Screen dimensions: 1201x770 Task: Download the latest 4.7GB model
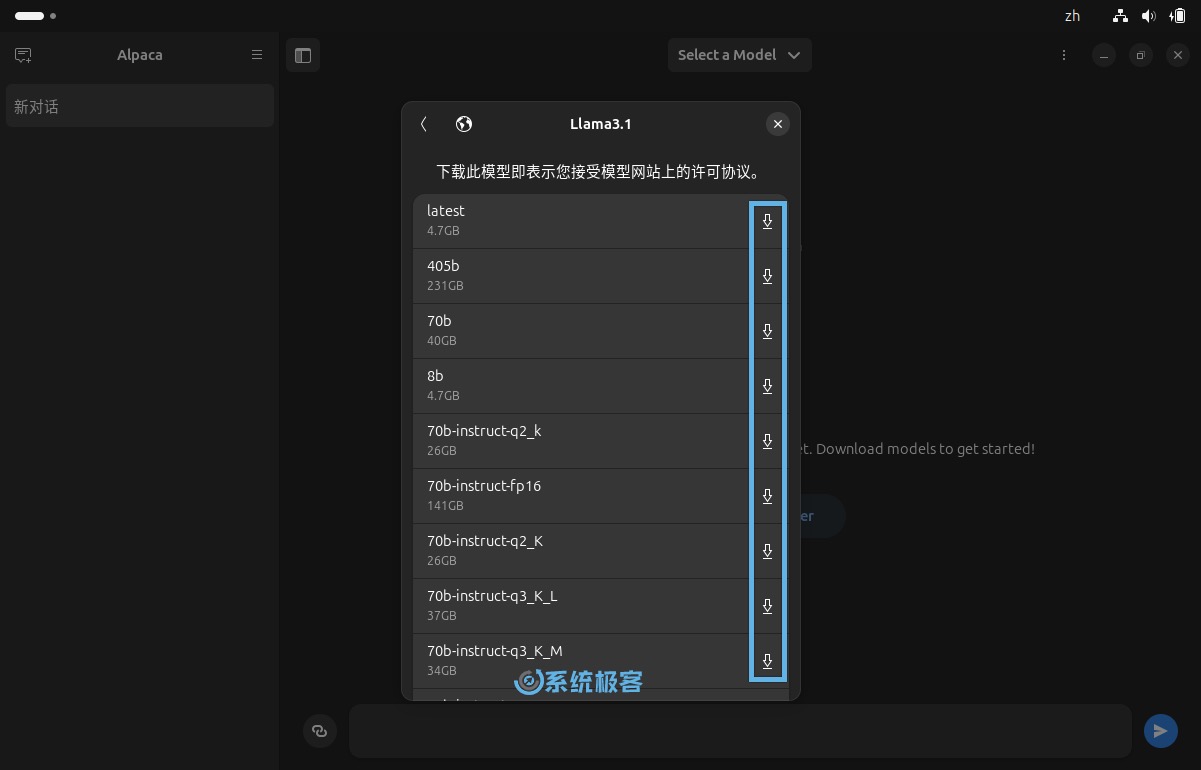click(767, 221)
